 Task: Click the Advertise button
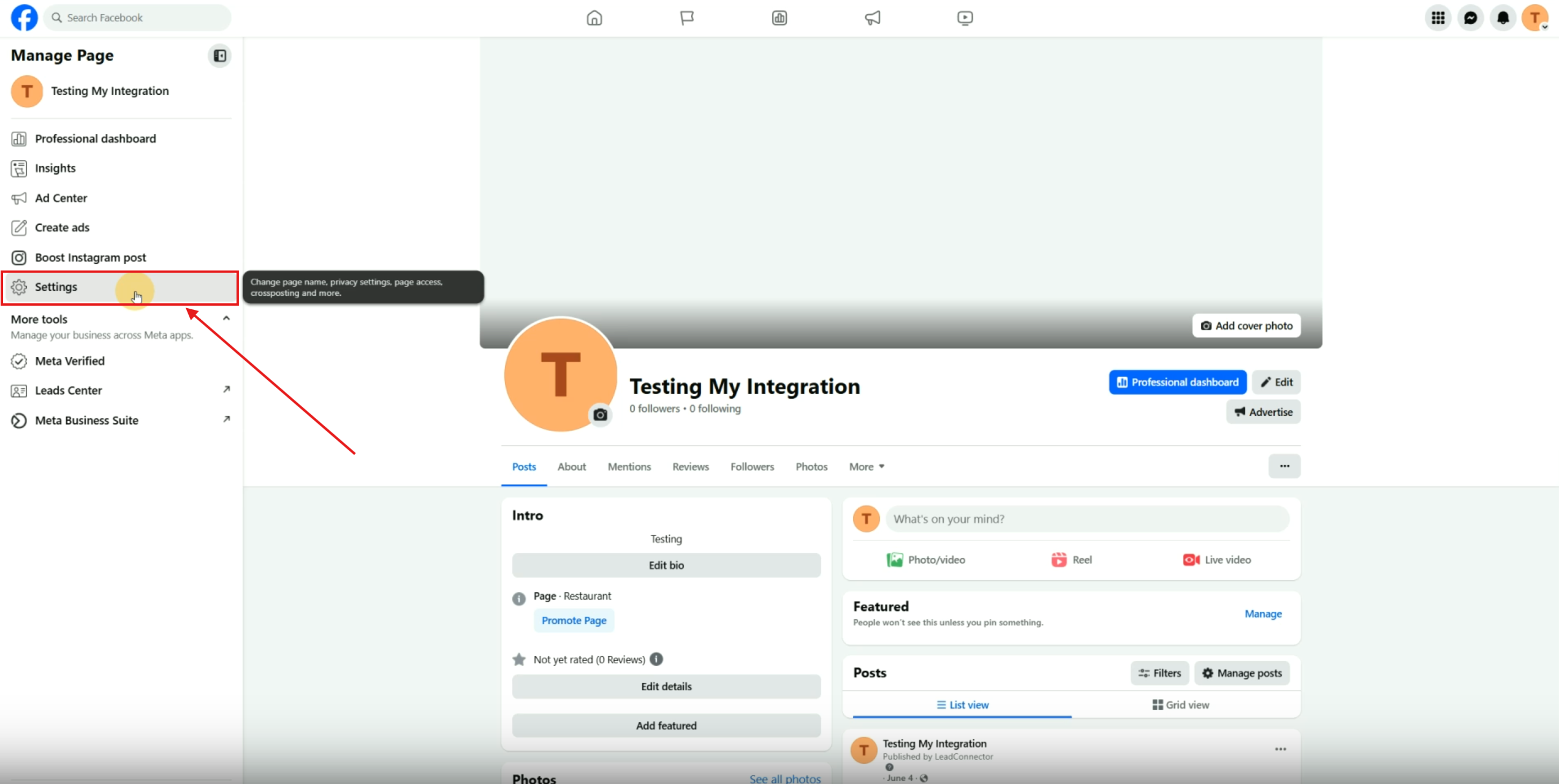coord(1264,412)
